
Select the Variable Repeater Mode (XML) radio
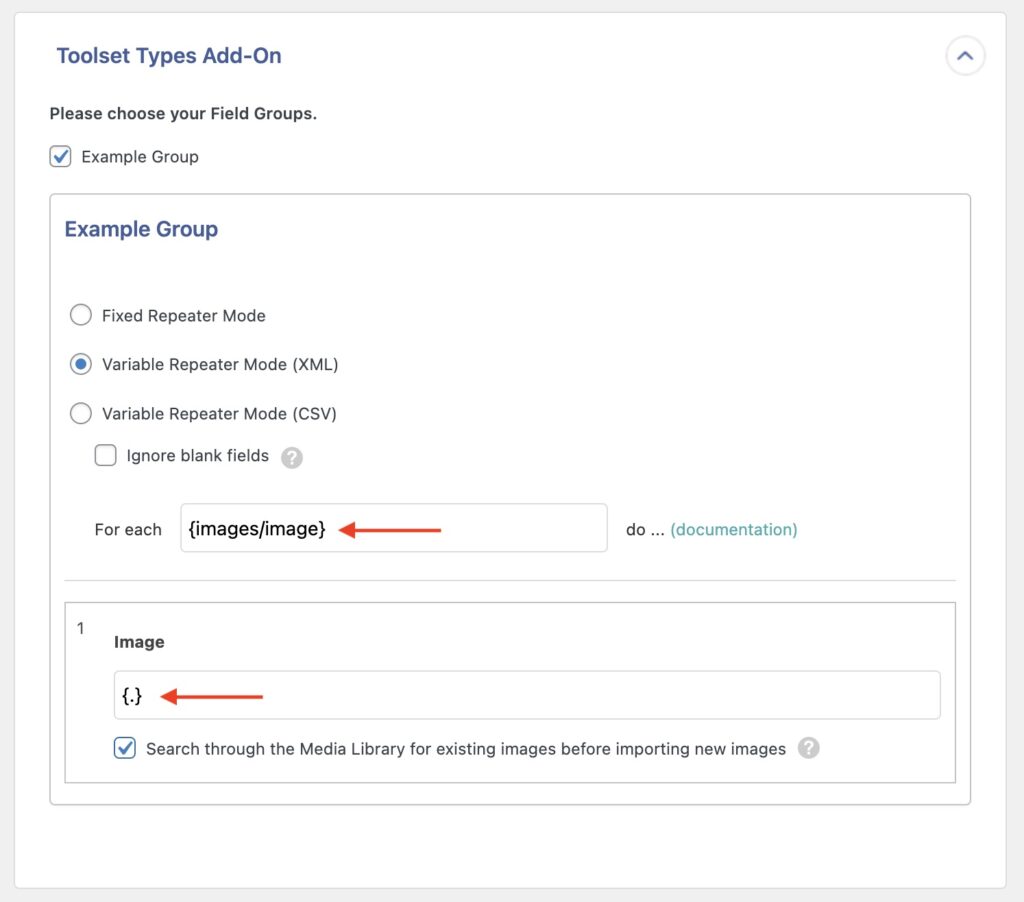tap(81, 364)
